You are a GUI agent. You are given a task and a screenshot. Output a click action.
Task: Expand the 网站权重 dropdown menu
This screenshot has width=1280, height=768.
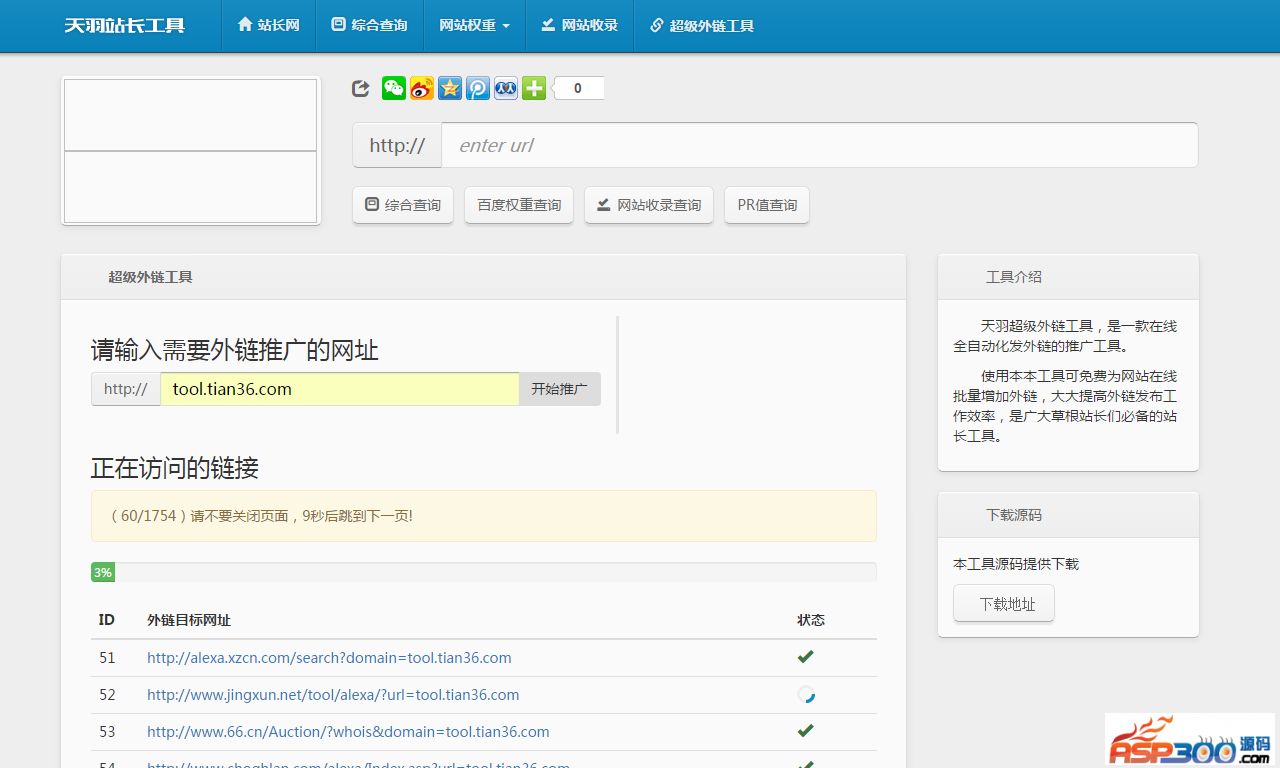(474, 25)
